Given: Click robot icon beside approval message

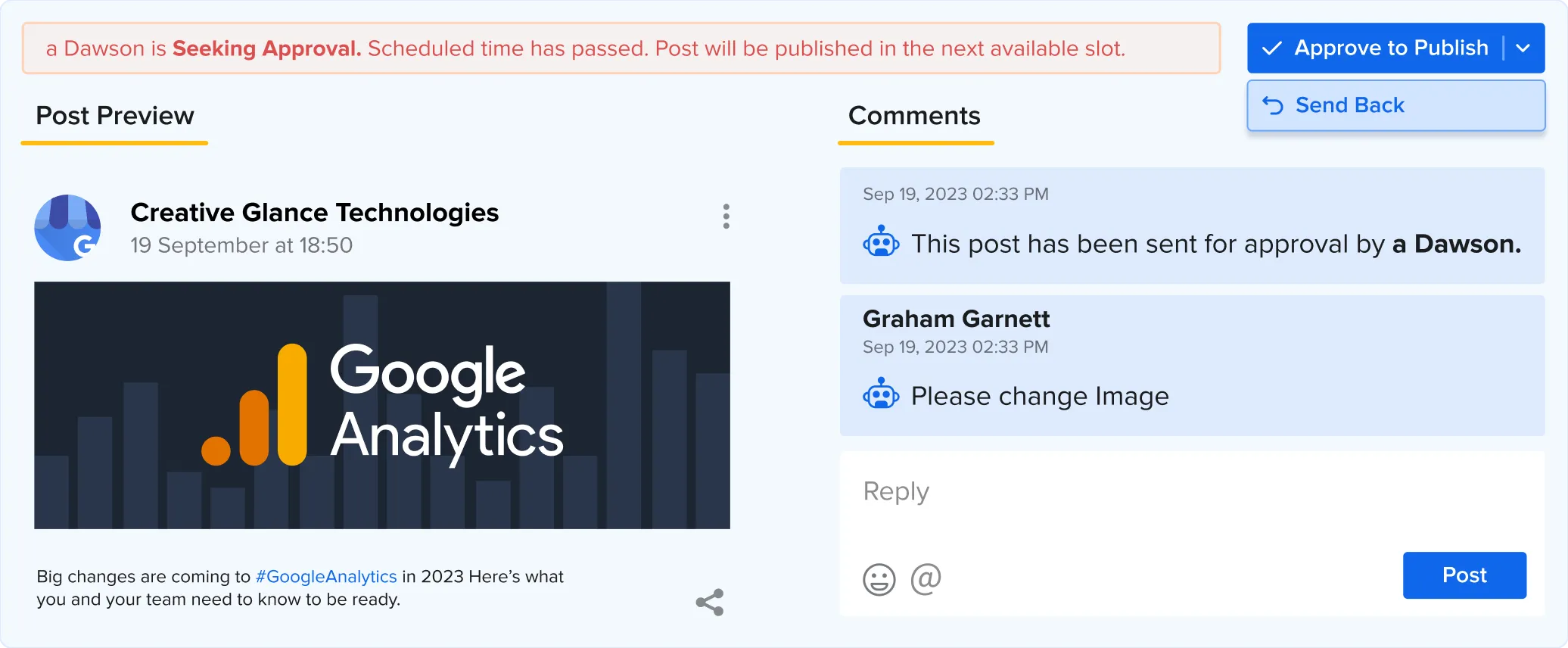Looking at the screenshot, I should (x=881, y=244).
